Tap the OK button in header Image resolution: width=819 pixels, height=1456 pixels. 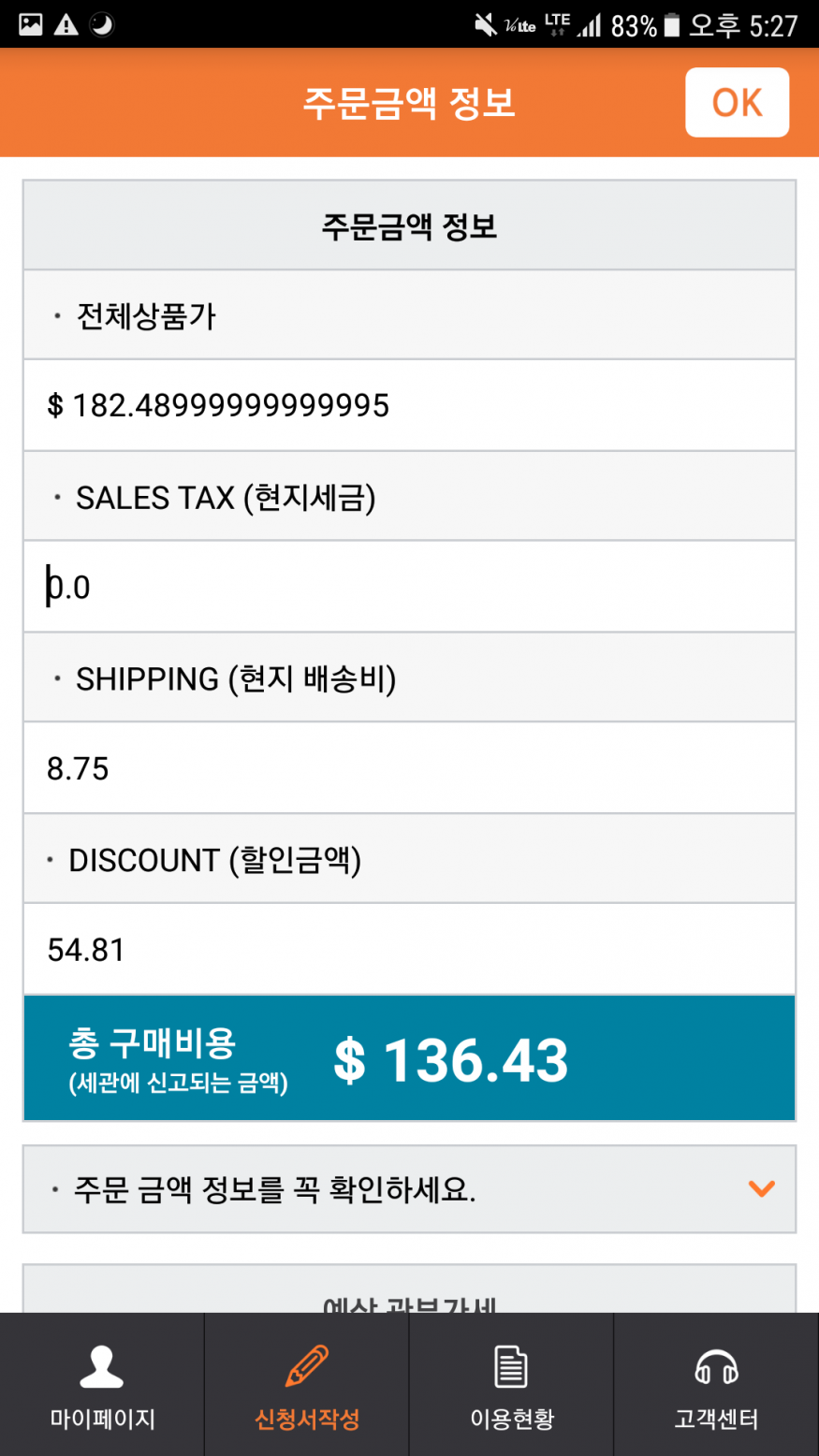point(737,103)
